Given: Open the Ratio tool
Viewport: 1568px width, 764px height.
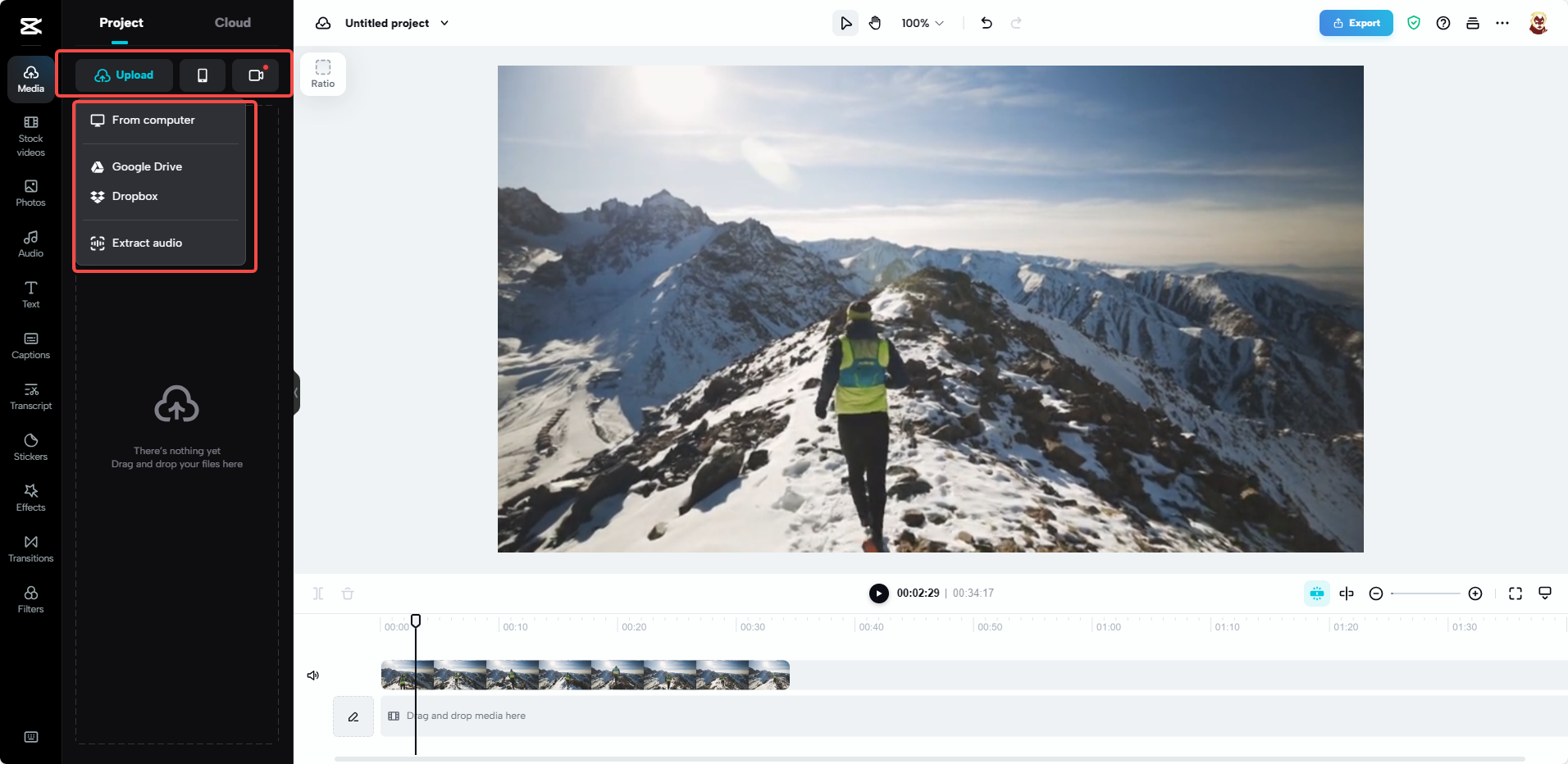Looking at the screenshot, I should (x=323, y=74).
